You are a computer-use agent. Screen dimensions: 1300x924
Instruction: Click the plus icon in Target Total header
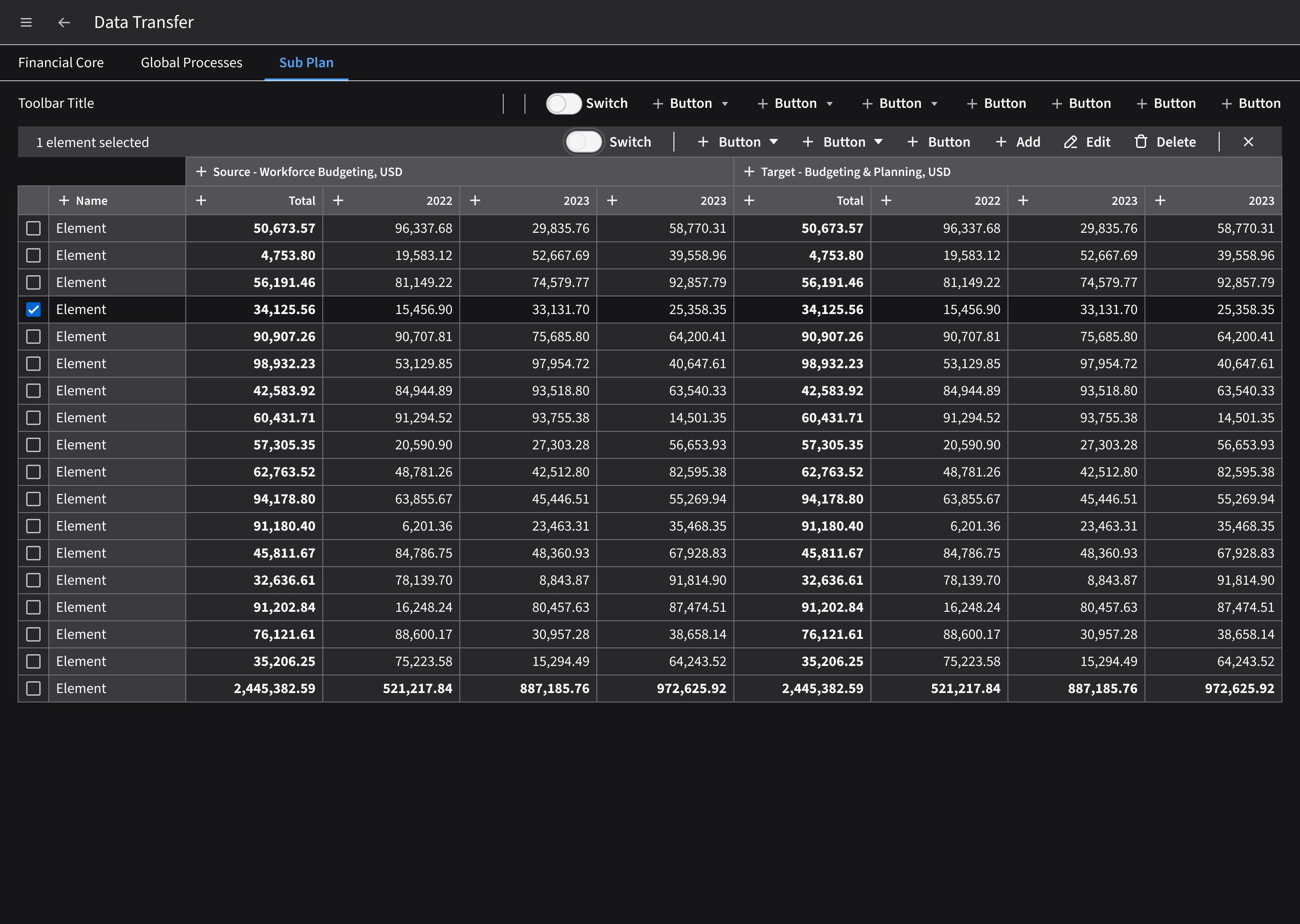(749, 201)
